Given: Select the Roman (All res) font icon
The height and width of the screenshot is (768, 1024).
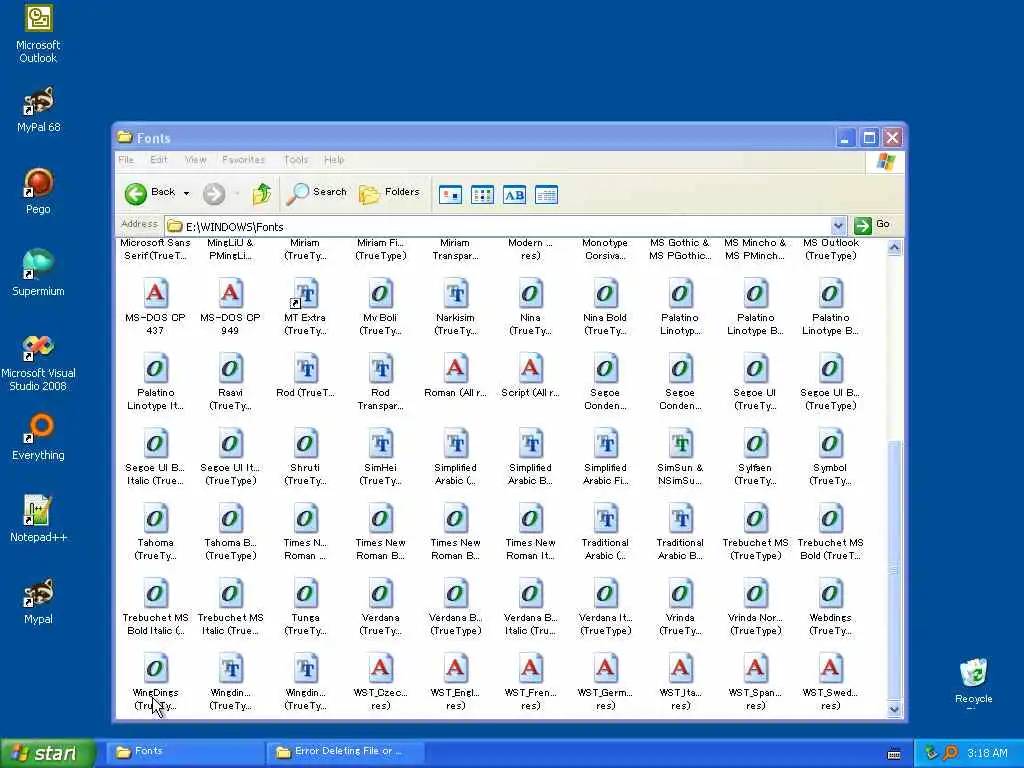Looking at the screenshot, I should pyautogui.click(x=455, y=368).
